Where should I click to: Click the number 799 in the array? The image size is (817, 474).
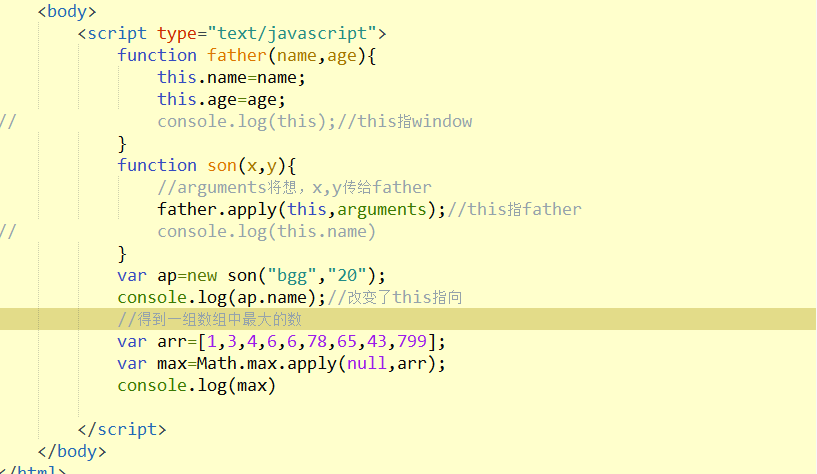tap(412, 342)
